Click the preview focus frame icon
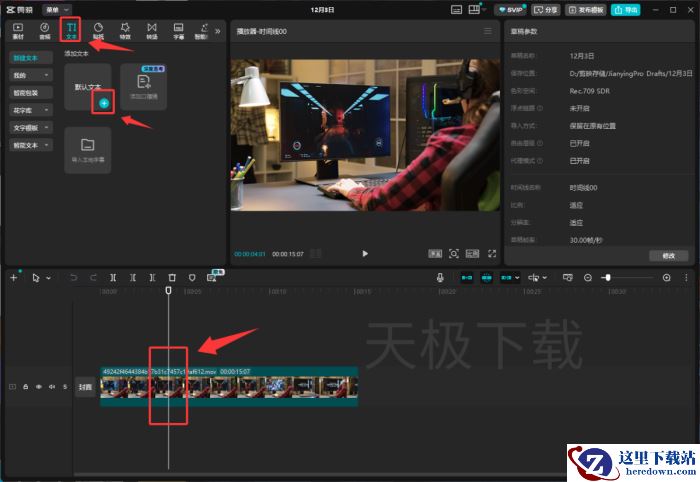700x482 pixels. click(x=454, y=253)
